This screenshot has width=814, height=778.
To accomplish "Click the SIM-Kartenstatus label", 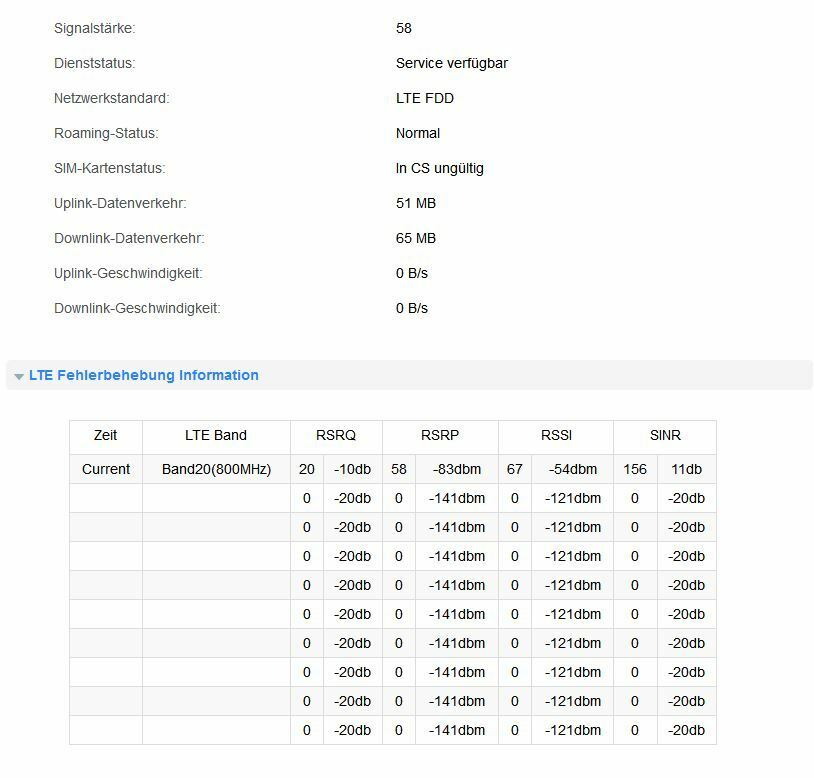I will pos(110,168).
